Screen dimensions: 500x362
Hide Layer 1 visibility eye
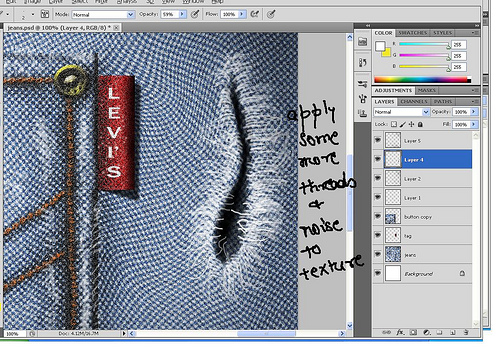(378, 197)
